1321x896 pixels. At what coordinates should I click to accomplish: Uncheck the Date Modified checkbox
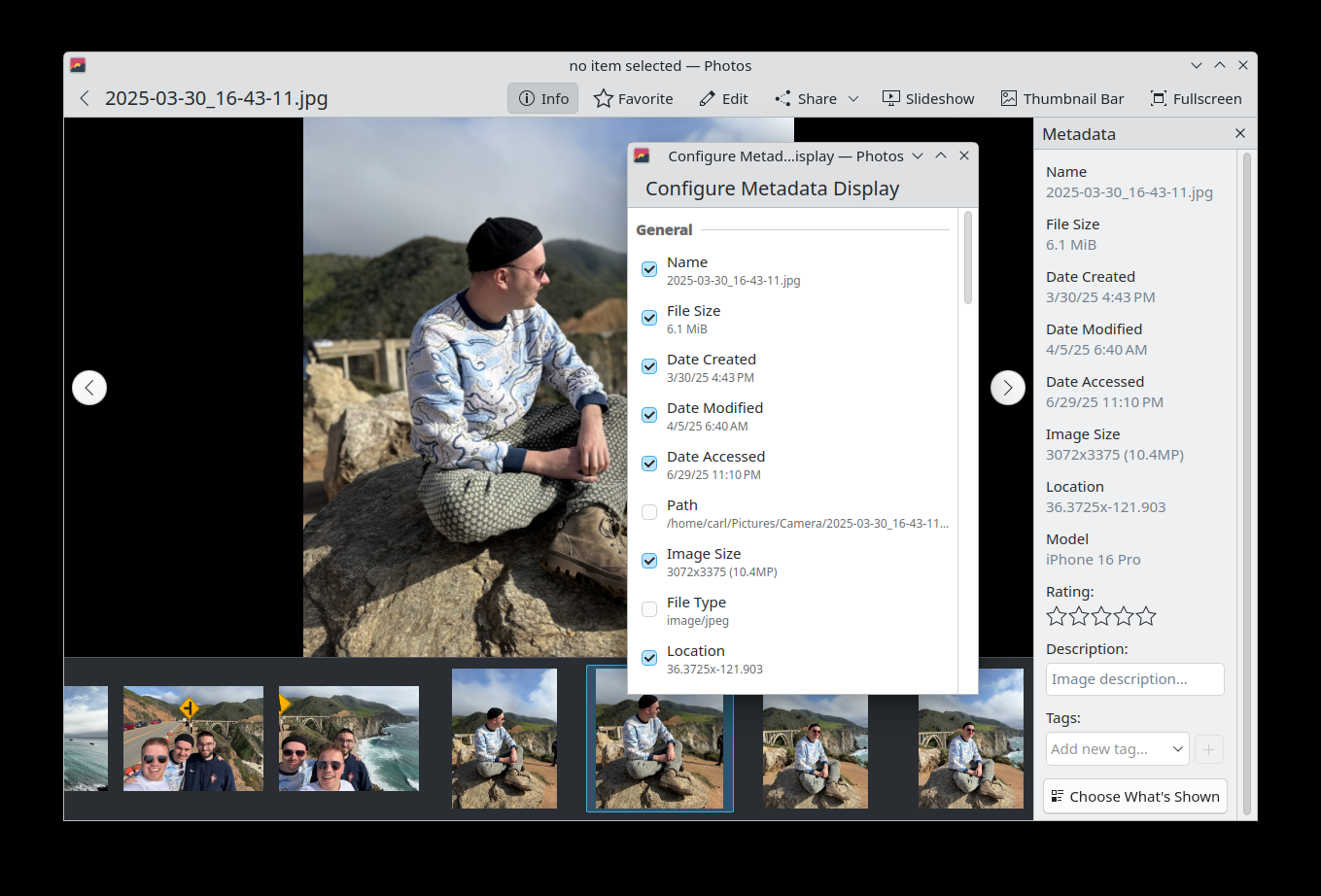(x=649, y=415)
